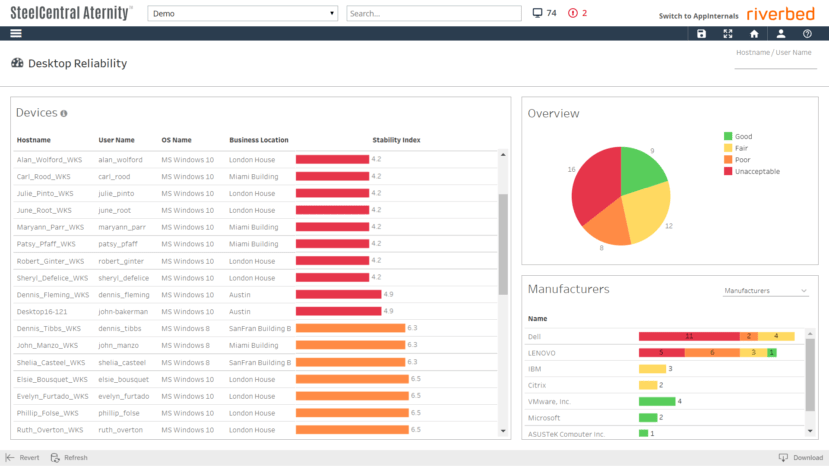
Task: Select Dennis_Tibbs_WKS hostname
Action: [x=49, y=328]
